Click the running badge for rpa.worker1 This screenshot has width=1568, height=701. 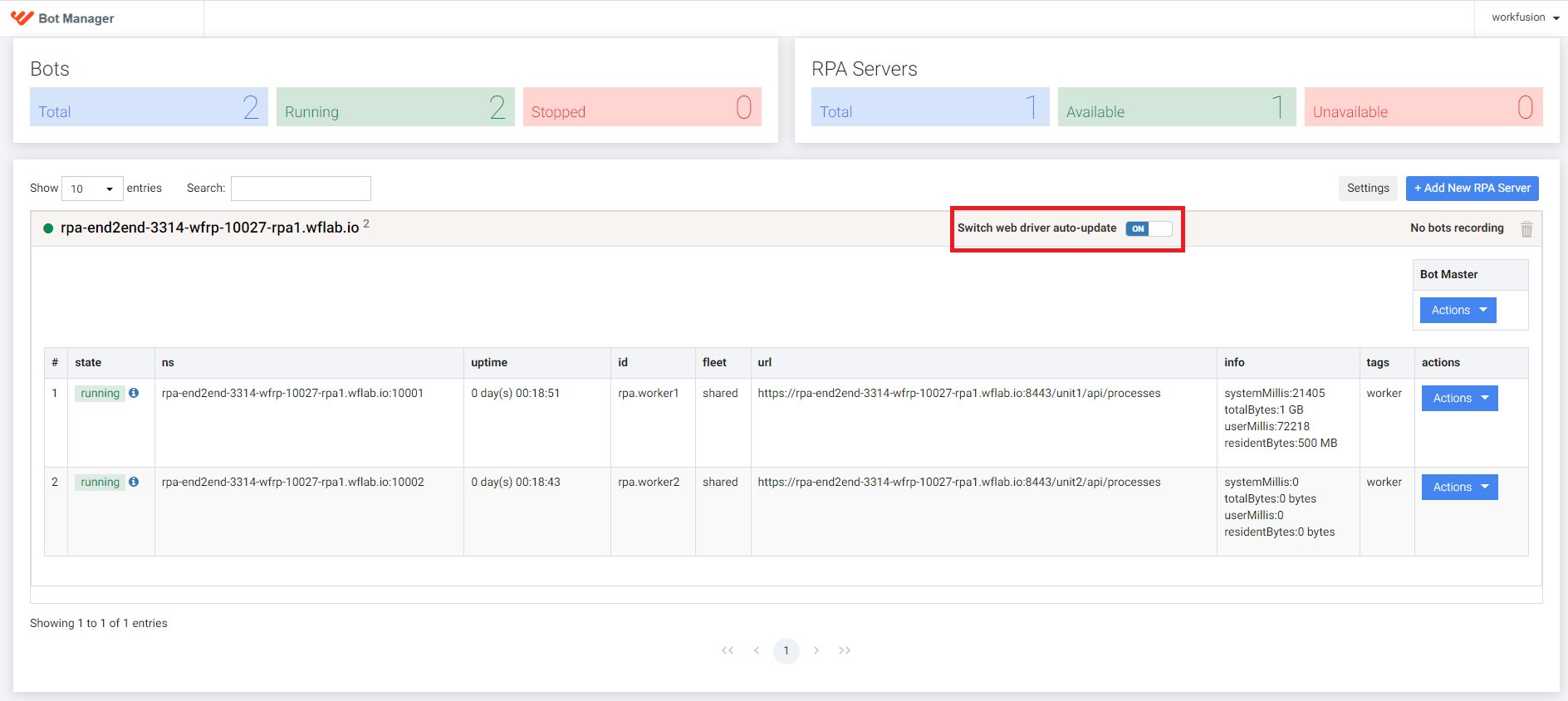pos(100,393)
